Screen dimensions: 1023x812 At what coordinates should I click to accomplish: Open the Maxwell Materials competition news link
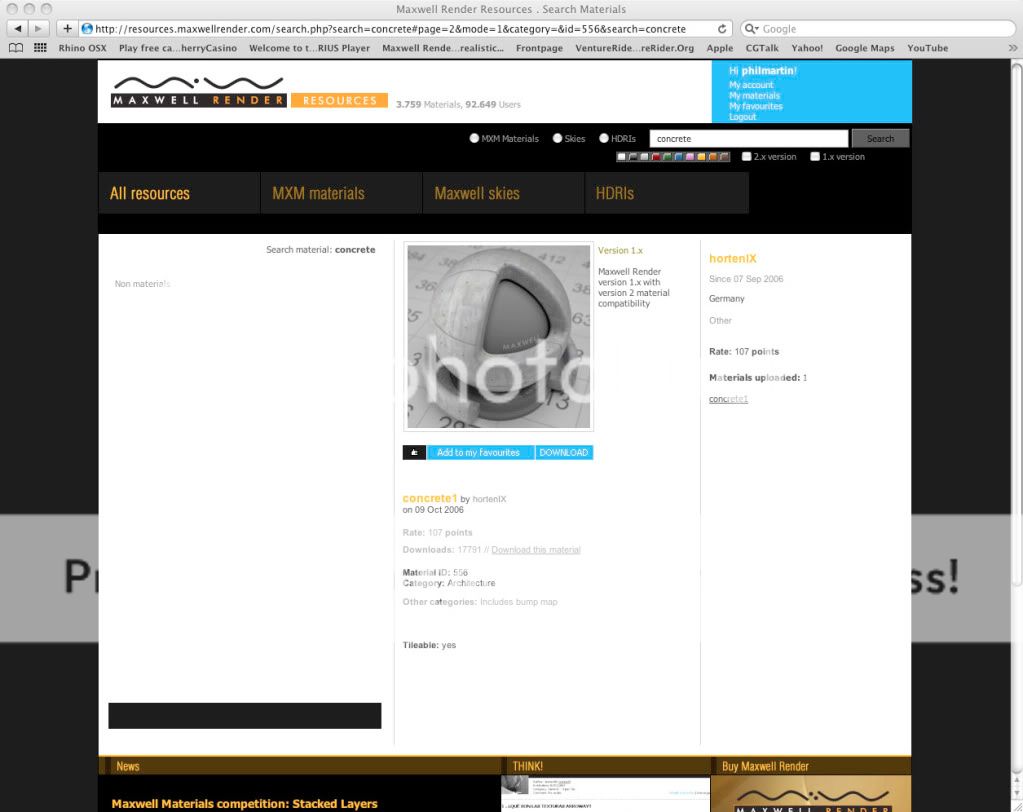coord(245,804)
